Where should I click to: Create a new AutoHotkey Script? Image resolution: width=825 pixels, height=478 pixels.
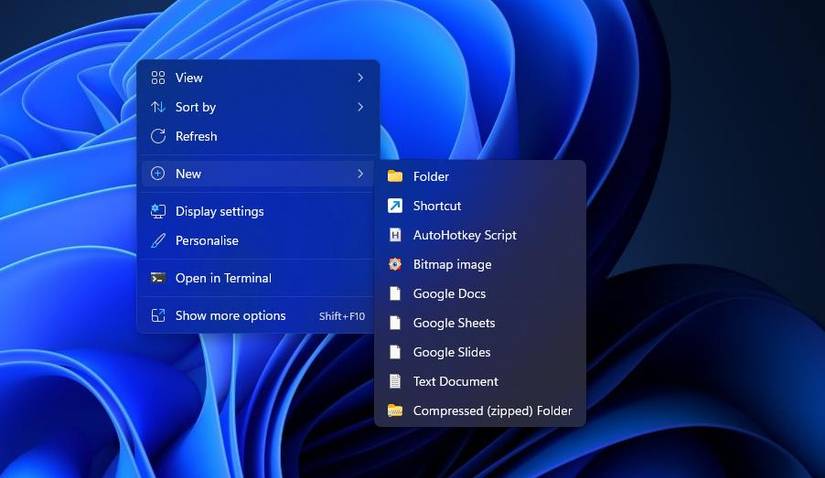point(480,235)
